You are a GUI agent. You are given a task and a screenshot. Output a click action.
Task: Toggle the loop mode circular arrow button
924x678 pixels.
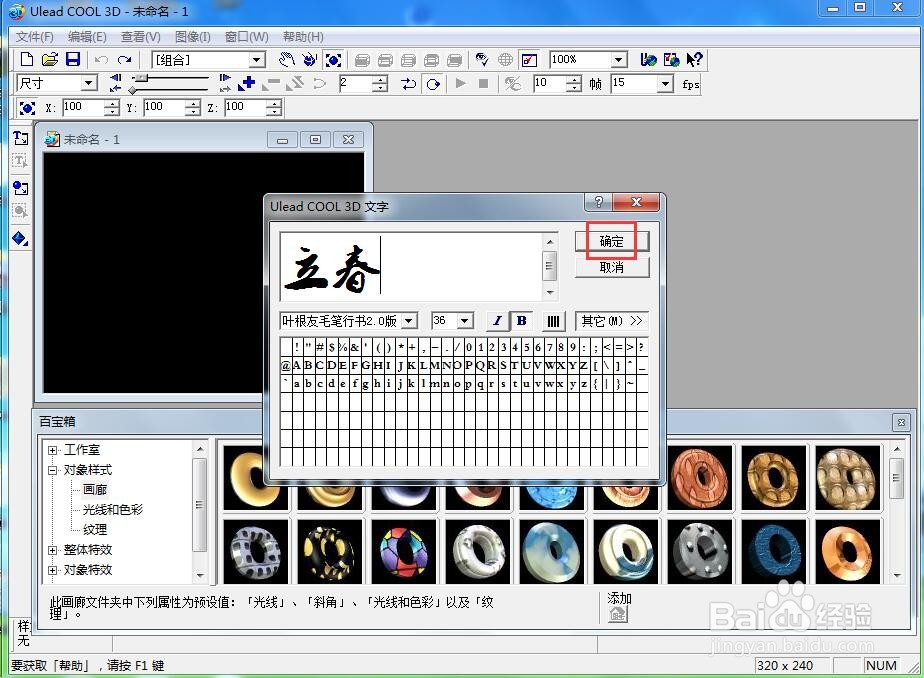tap(433, 84)
